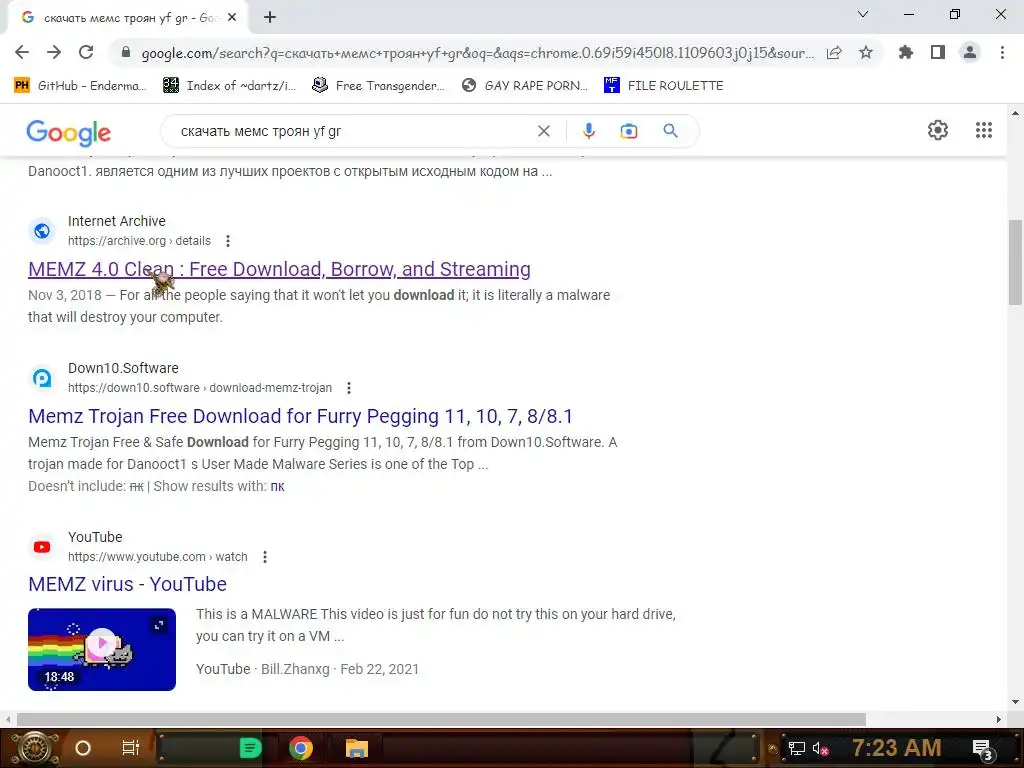Screen dimensions: 1024x768
Task: Focus the Google search text field
Action: click(353, 131)
